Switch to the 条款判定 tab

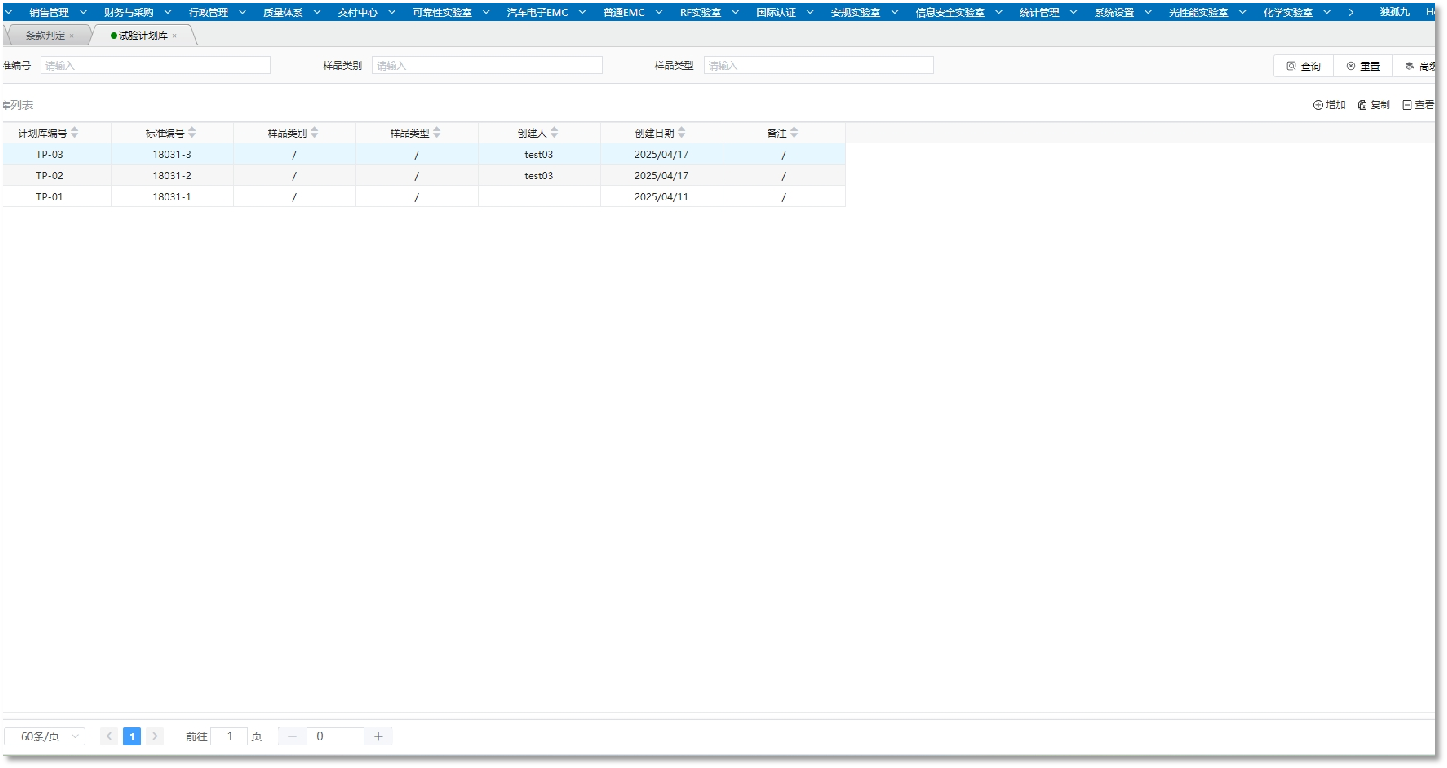[45, 36]
